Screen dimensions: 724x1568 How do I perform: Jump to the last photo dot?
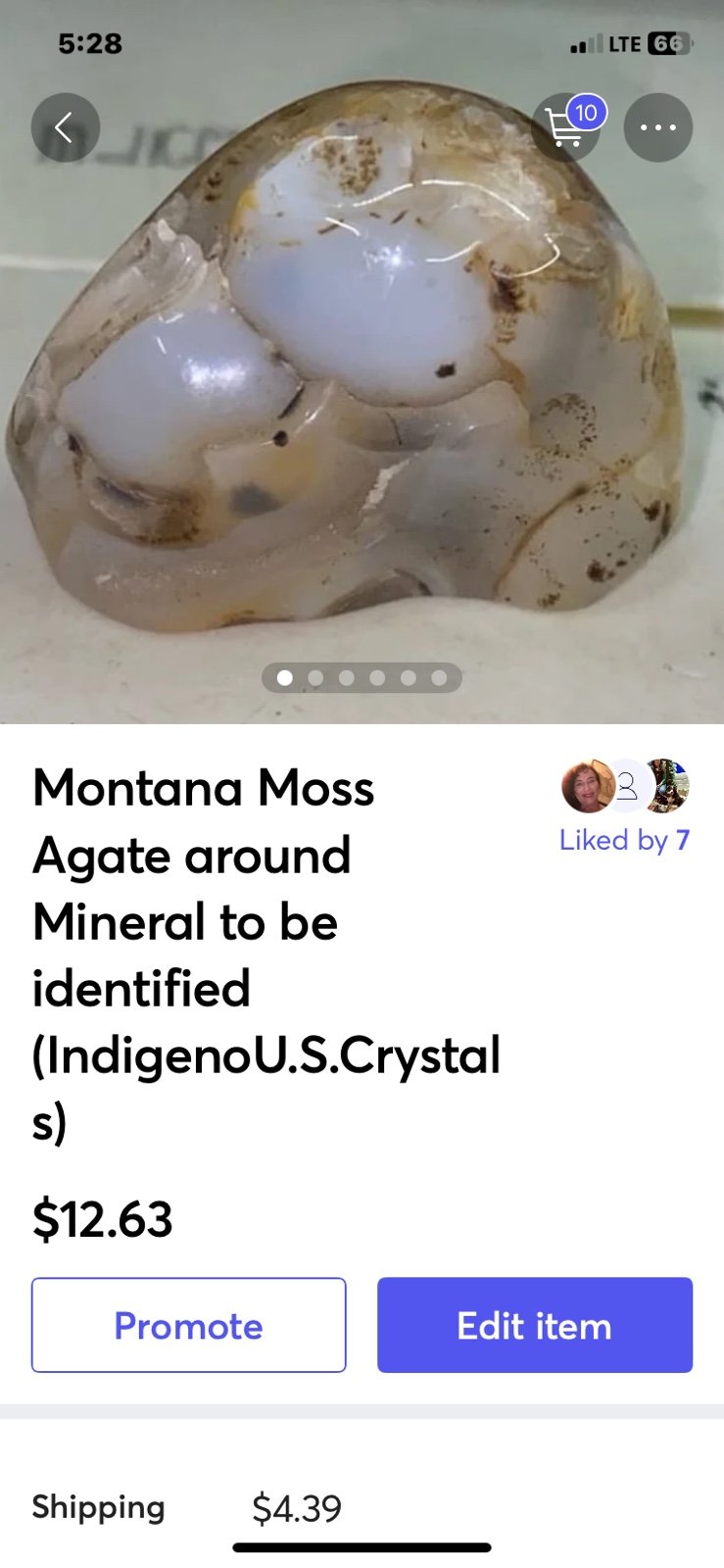pyautogui.click(x=439, y=677)
